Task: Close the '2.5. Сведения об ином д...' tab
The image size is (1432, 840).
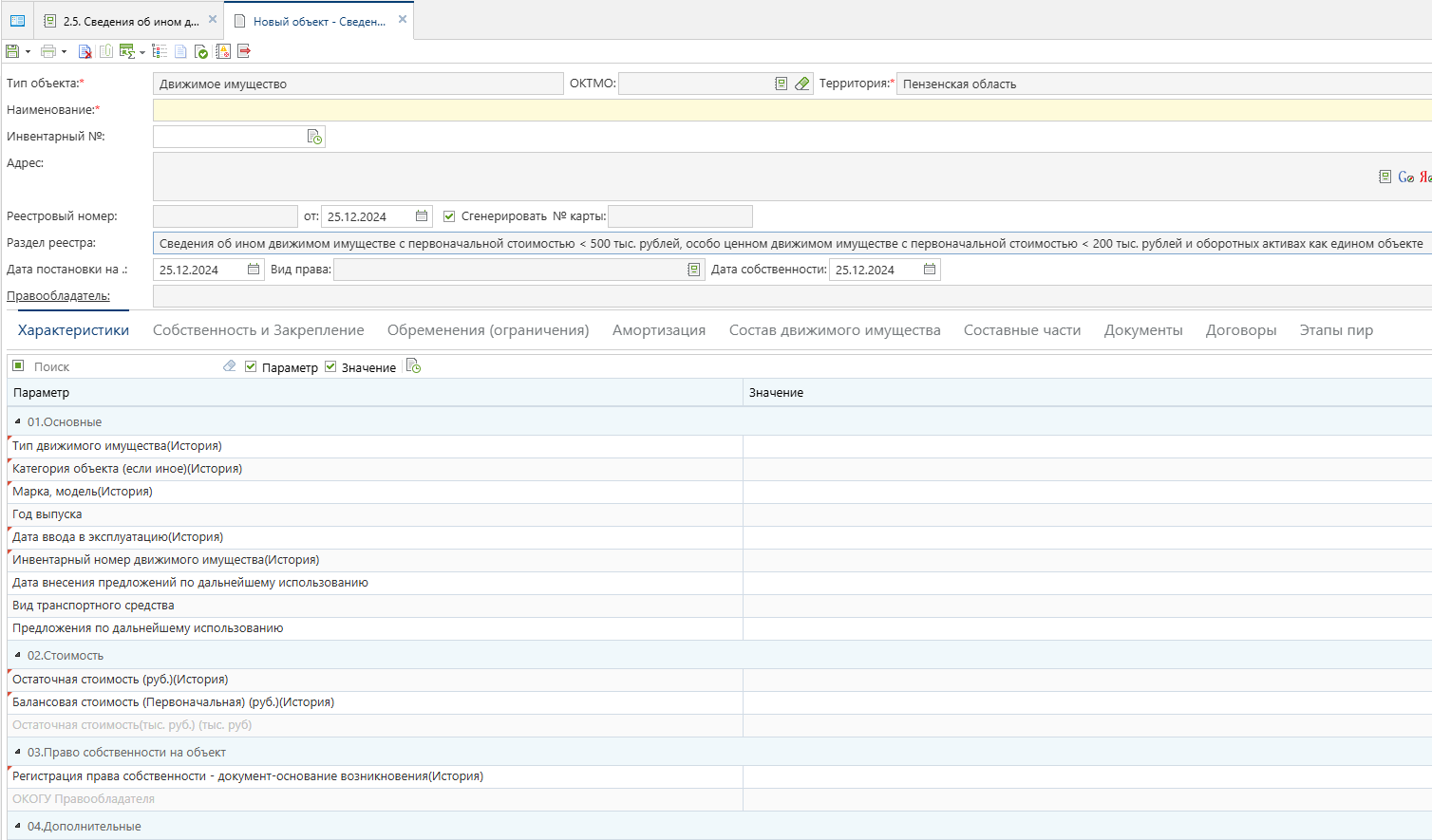Action: point(213,19)
